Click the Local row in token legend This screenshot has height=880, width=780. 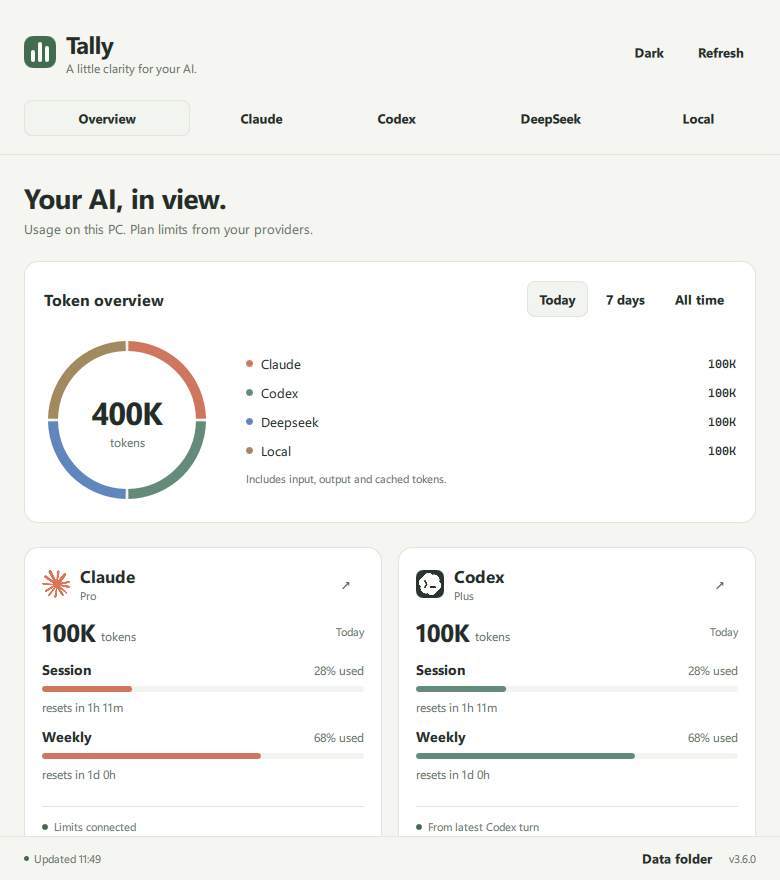click(491, 451)
